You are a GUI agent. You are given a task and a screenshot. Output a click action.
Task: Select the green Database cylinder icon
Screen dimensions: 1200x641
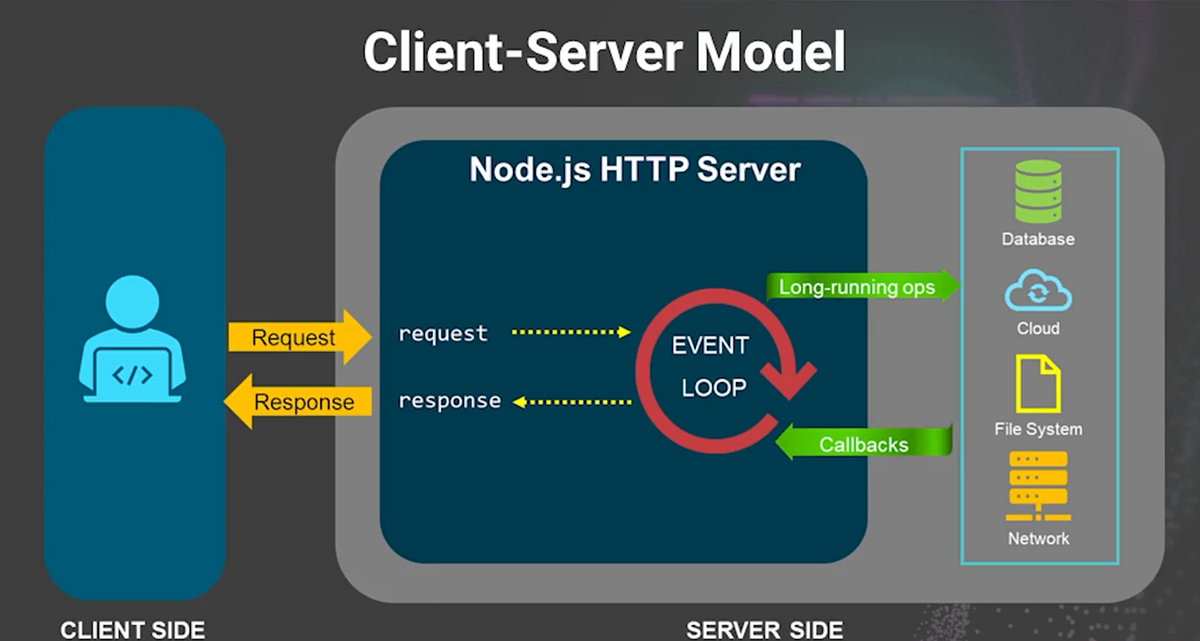point(1038,193)
